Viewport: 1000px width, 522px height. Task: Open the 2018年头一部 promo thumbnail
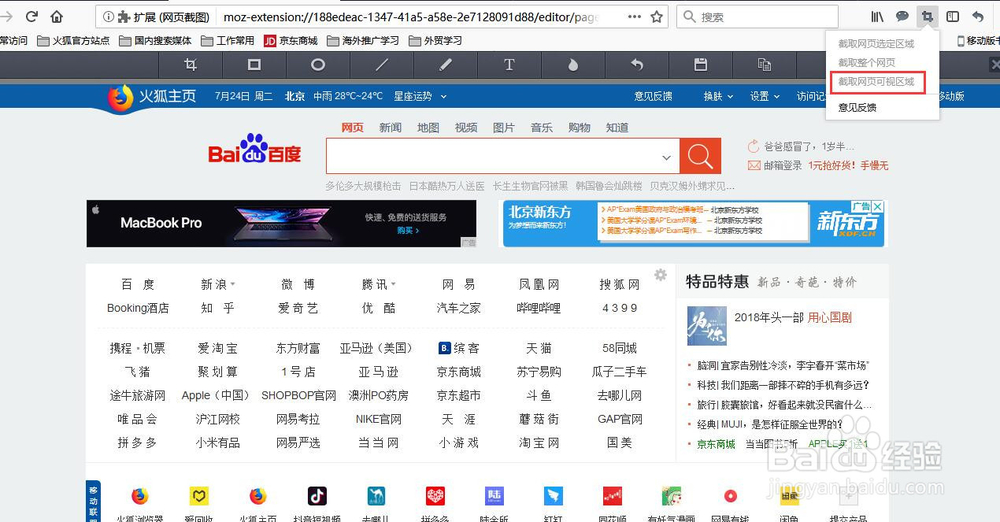click(707, 325)
